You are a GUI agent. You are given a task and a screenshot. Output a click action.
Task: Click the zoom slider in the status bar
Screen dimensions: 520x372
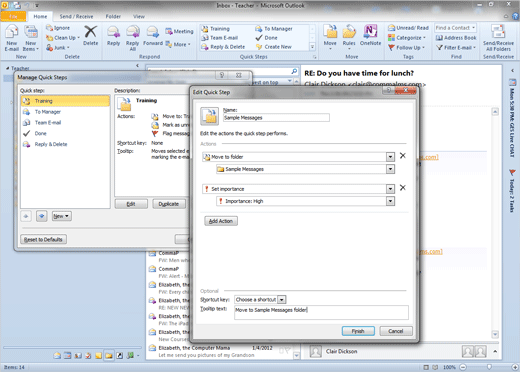(x=489, y=367)
